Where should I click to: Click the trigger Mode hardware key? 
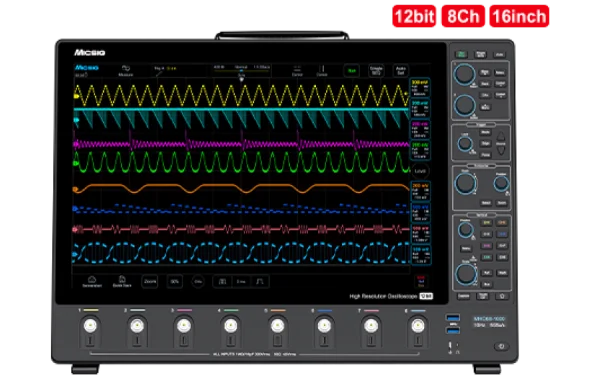[x=485, y=132]
